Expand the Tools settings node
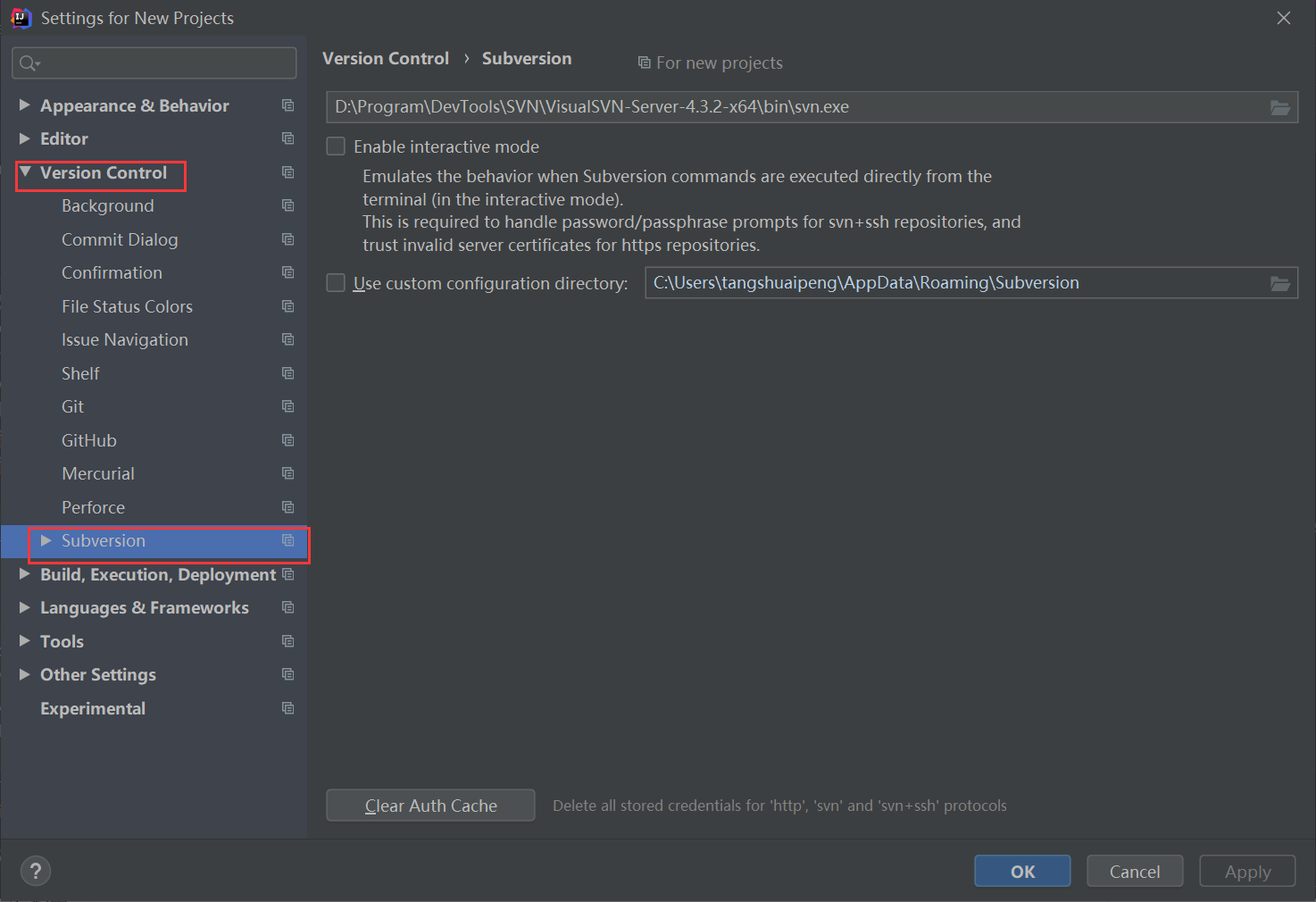Screen dimensions: 1316x902 25,641
